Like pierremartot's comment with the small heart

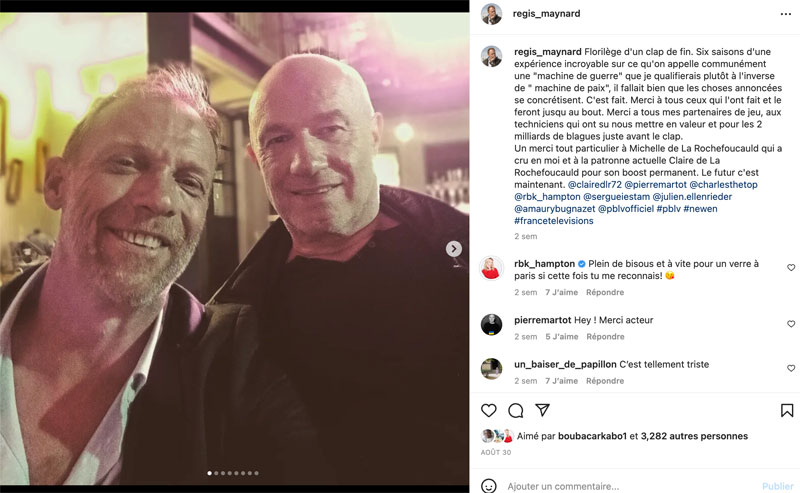tap(791, 324)
